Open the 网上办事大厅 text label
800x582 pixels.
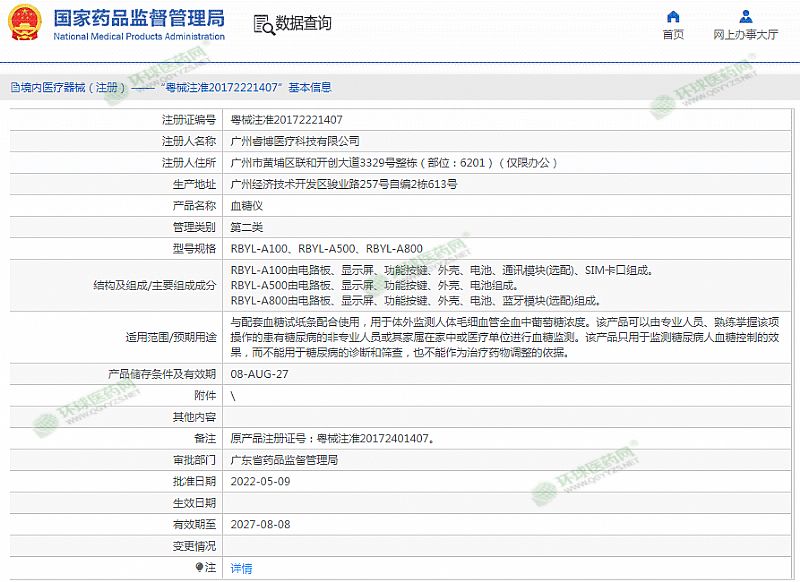[x=745, y=35]
